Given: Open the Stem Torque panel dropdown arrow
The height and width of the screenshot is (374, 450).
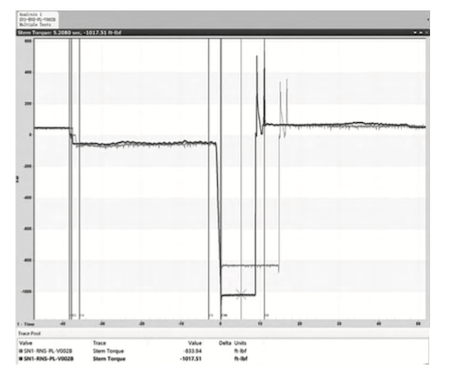Looking at the screenshot, I should (x=415, y=33).
